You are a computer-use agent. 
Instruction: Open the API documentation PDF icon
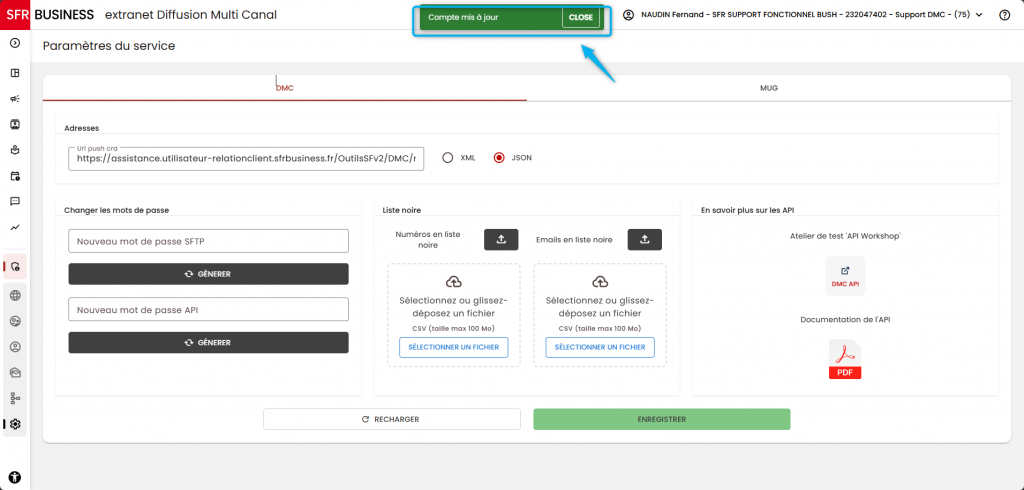click(845, 359)
